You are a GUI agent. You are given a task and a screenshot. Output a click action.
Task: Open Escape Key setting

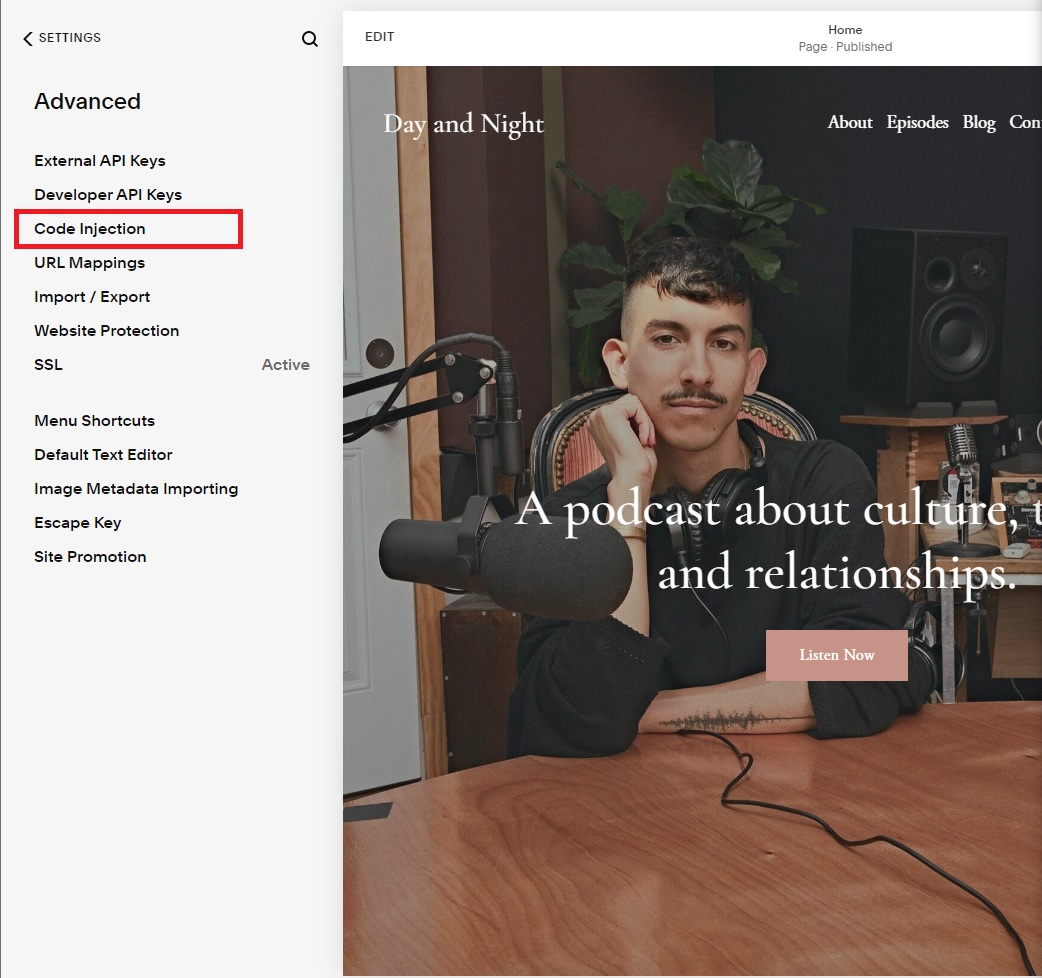click(78, 523)
